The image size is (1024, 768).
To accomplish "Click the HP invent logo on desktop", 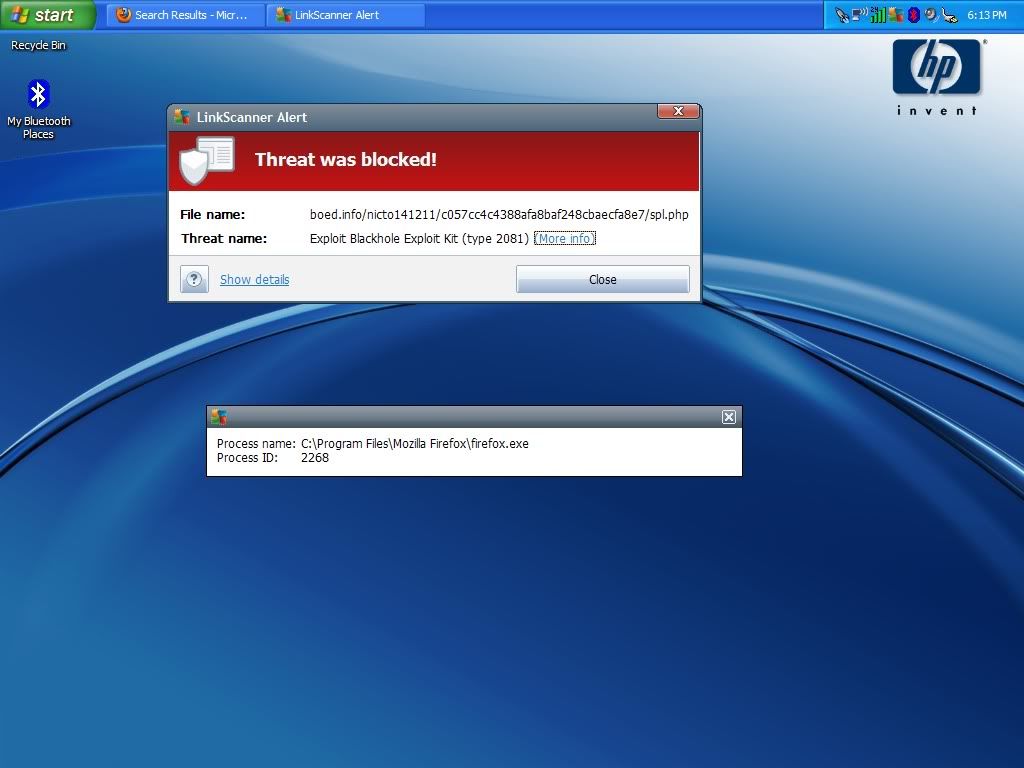I will [x=937, y=77].
